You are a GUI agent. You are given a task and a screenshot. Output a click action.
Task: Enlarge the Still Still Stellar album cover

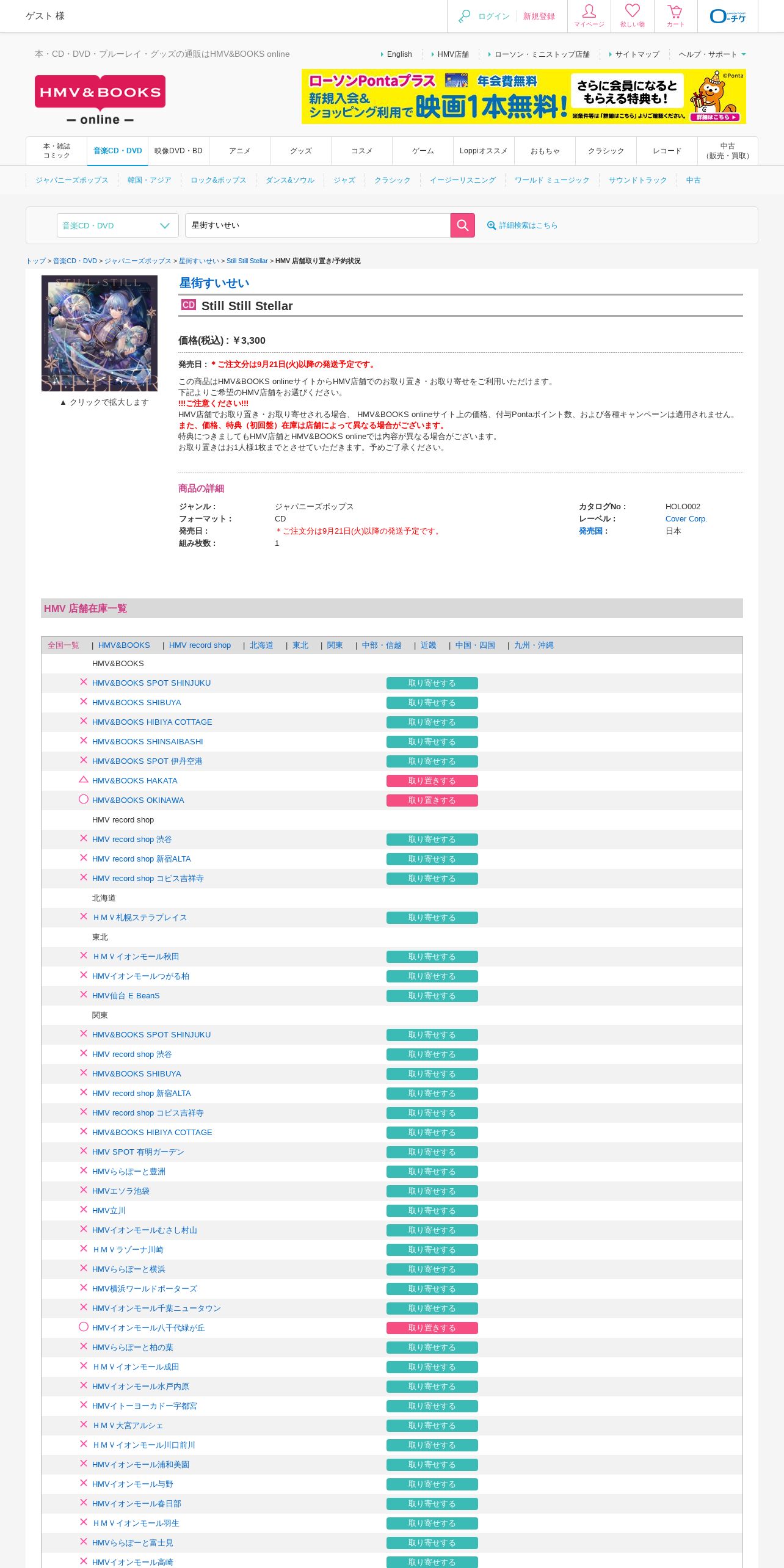[x=100, y=333]
